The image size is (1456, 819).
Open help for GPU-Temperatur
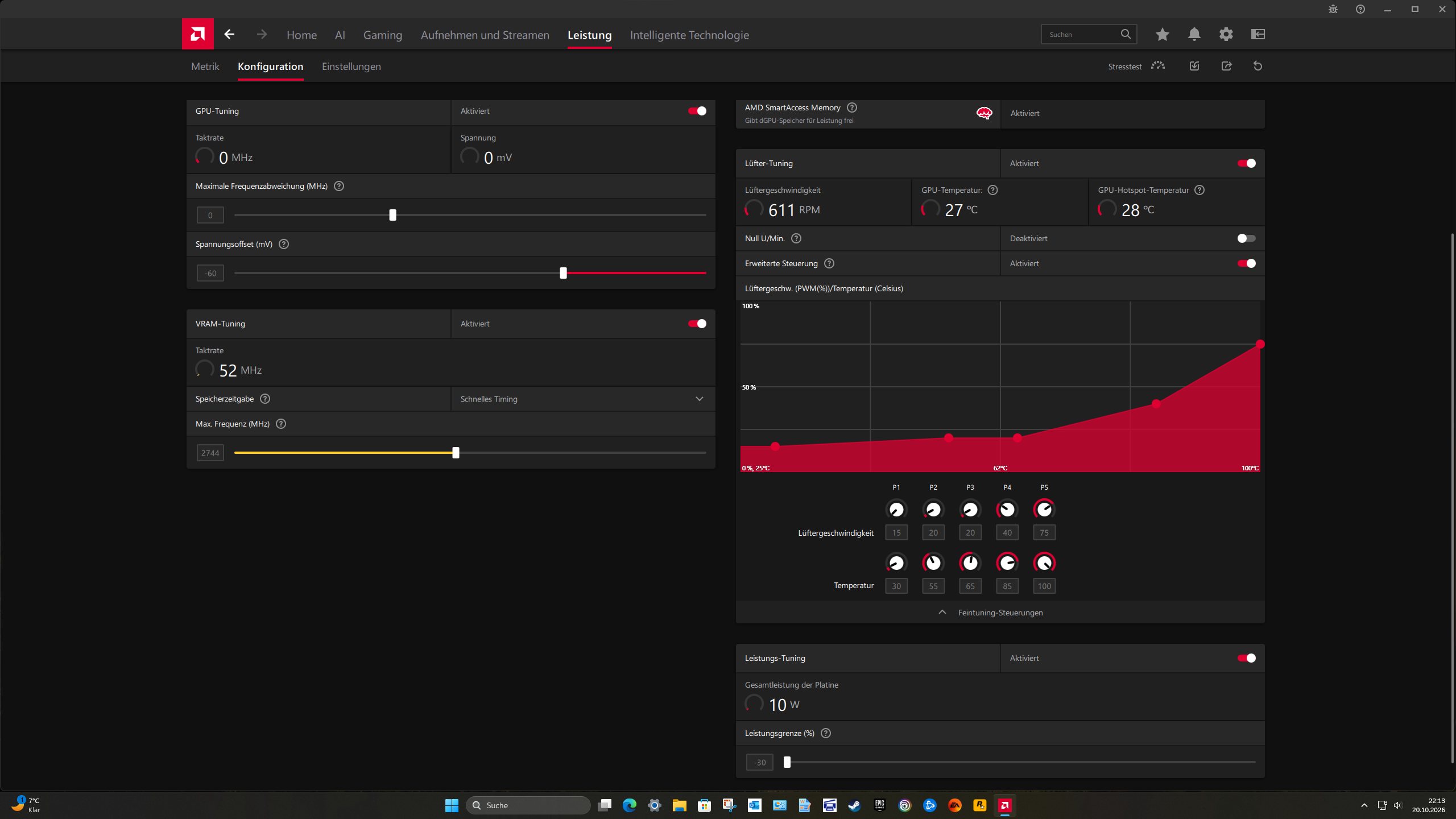(x=992, y=190)
